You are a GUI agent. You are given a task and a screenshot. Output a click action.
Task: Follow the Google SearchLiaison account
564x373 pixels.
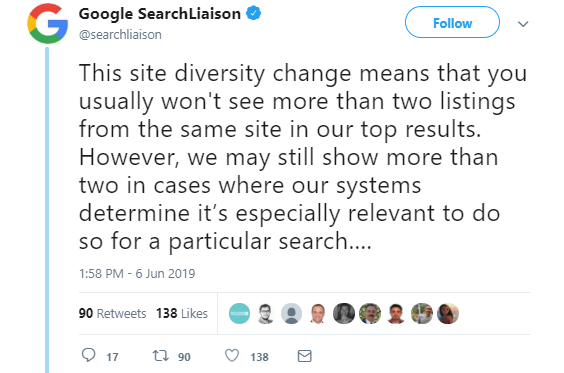point(452,22)
